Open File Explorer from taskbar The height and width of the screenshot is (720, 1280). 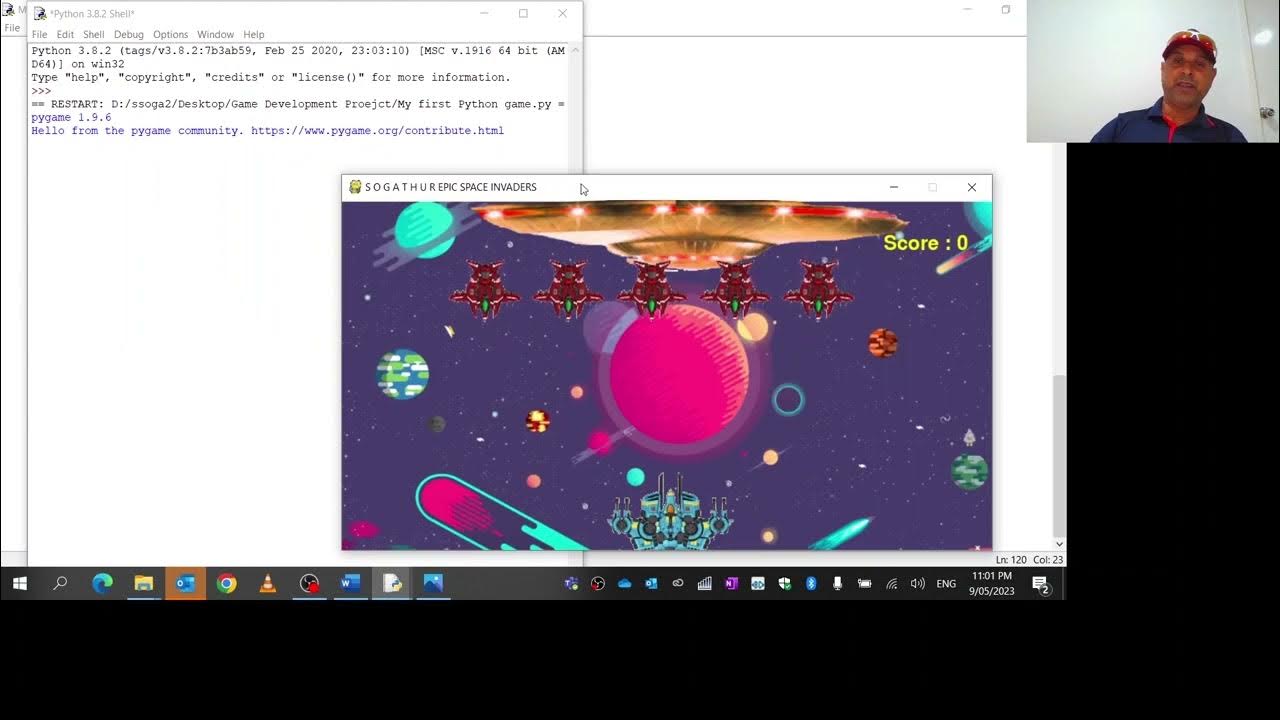(144, 583)
